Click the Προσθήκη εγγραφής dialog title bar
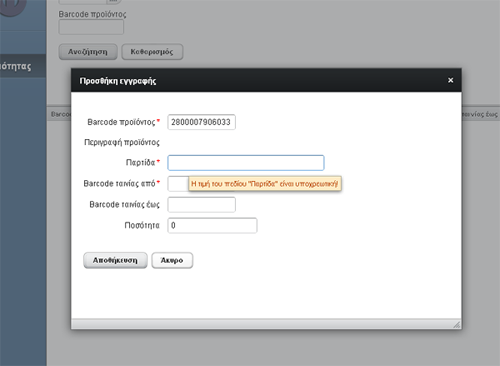This screenshot has width=500, height=366. (266, 80)
